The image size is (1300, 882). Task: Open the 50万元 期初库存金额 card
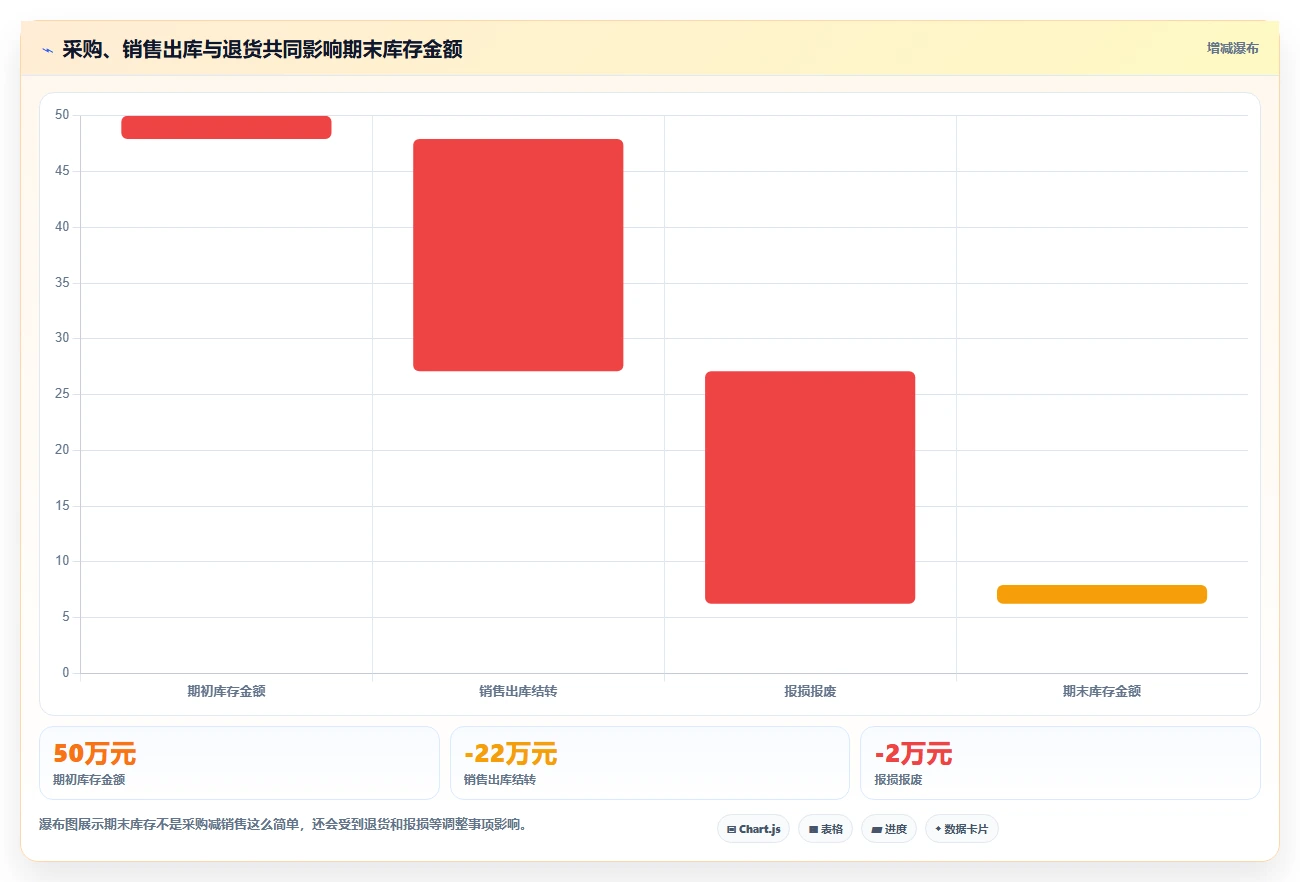(239, 763)
